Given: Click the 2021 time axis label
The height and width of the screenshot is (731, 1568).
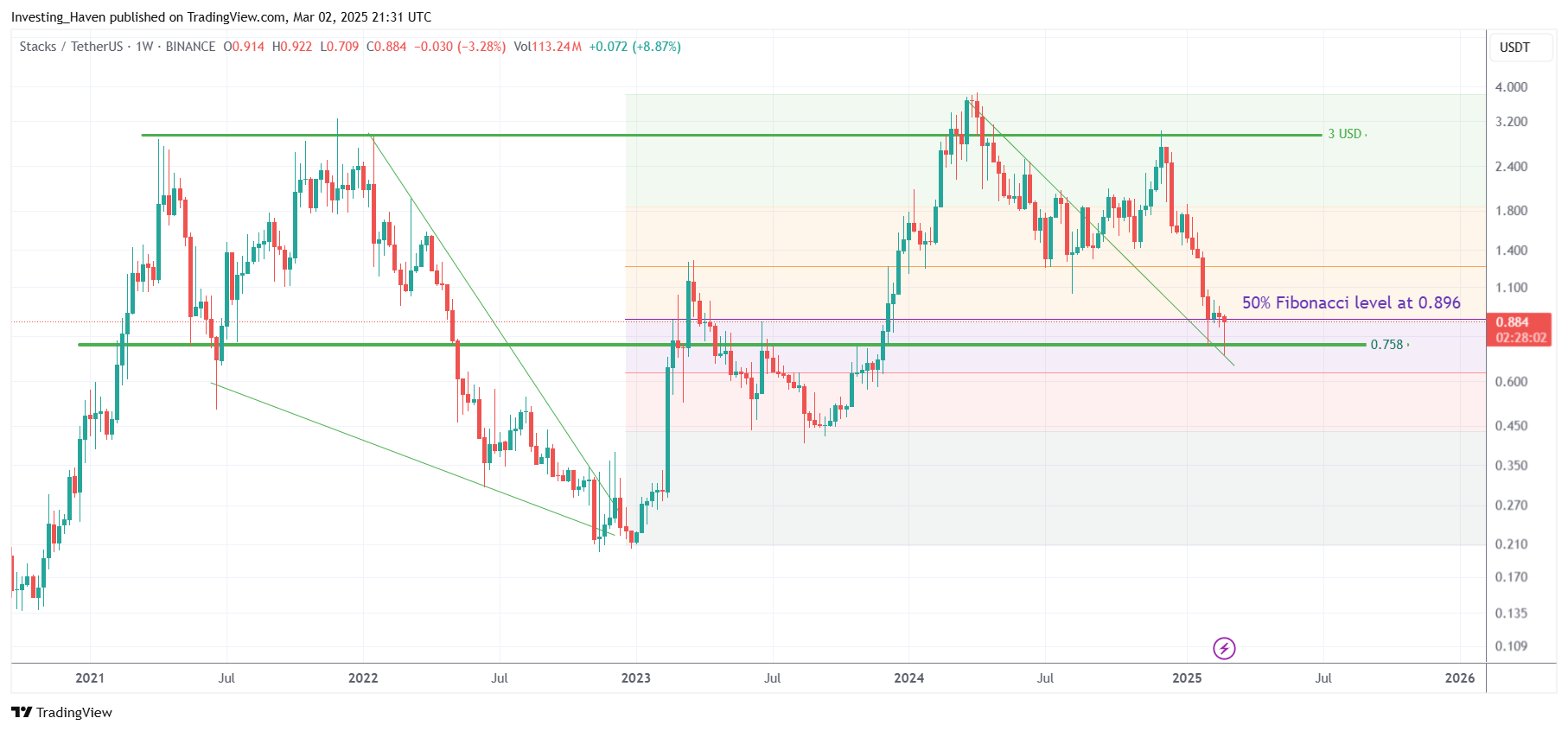Looking at the screenshot, I should coord(90,678).
